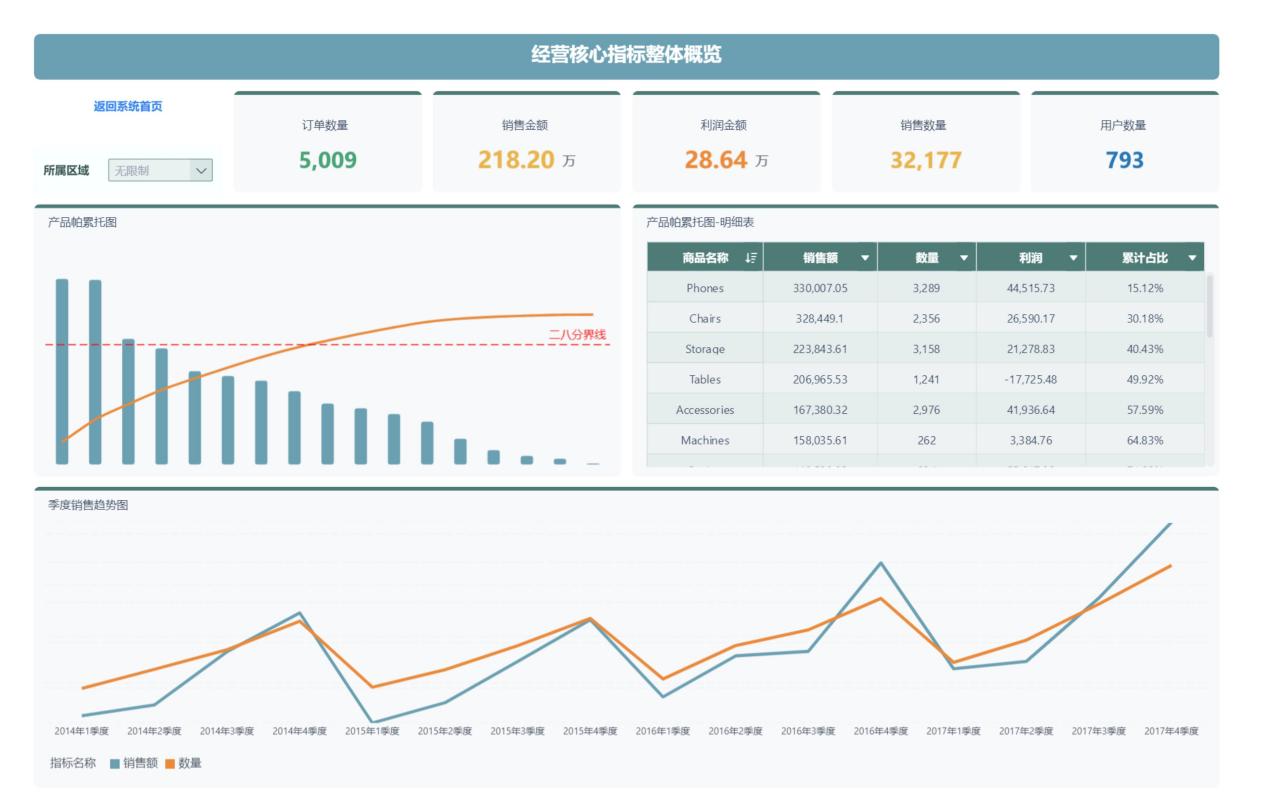Click 2016年4季度 axis label
This screenshot has width=1268, height=796.
point(881,731)
